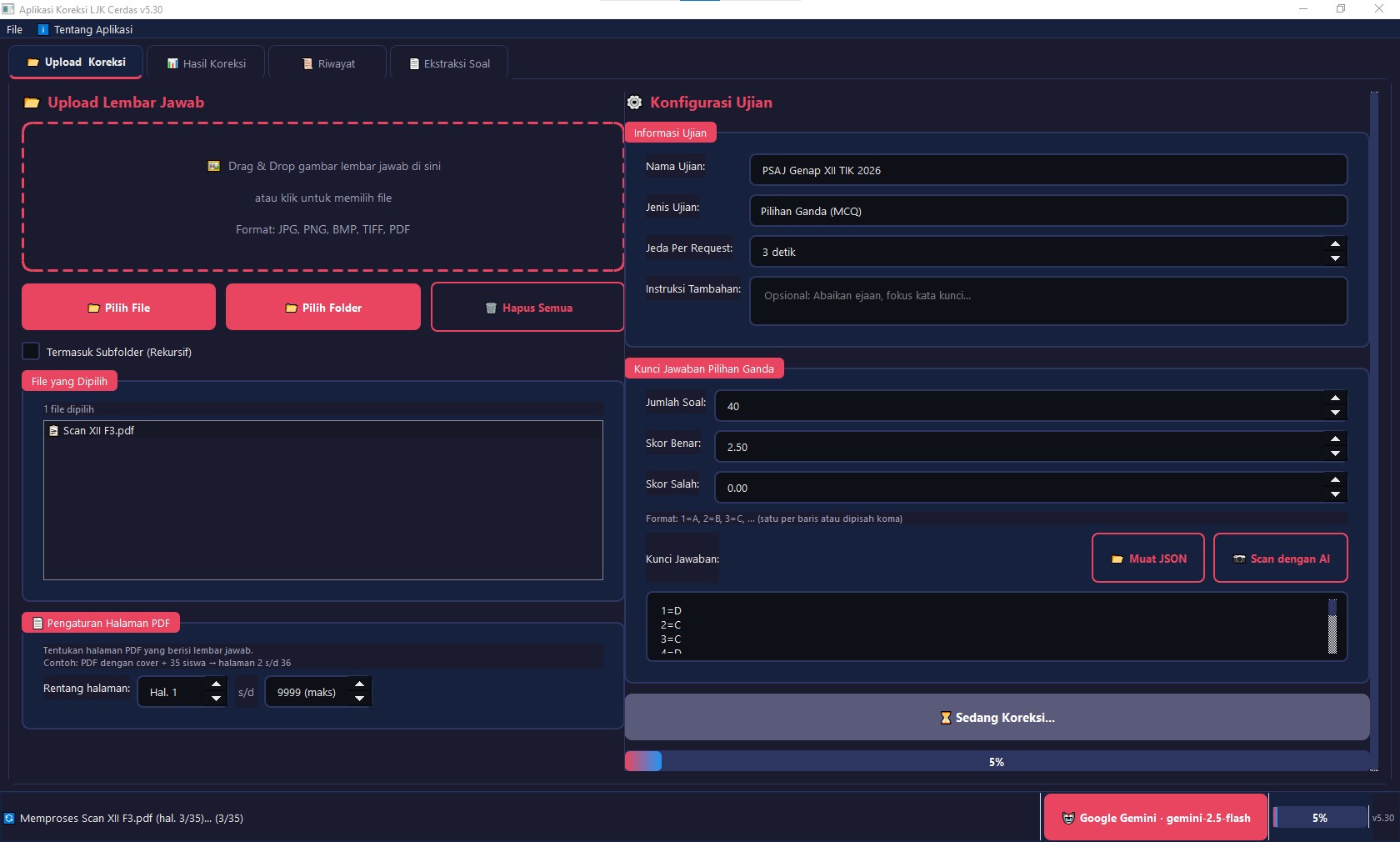Click the Hapus Semua trash icon button

pyautogui.click(x=527, y=308)
